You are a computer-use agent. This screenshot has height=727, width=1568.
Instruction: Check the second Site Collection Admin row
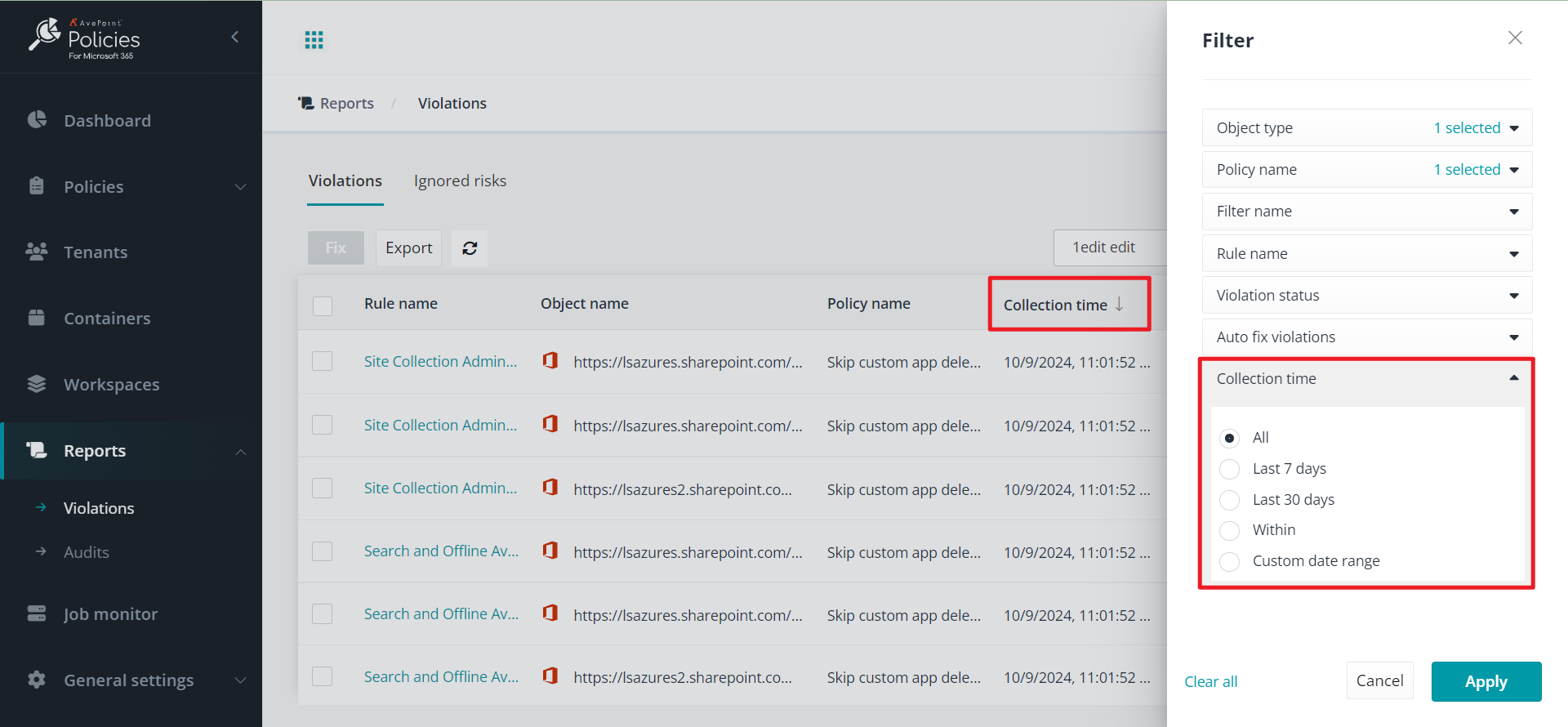(323, 425)
